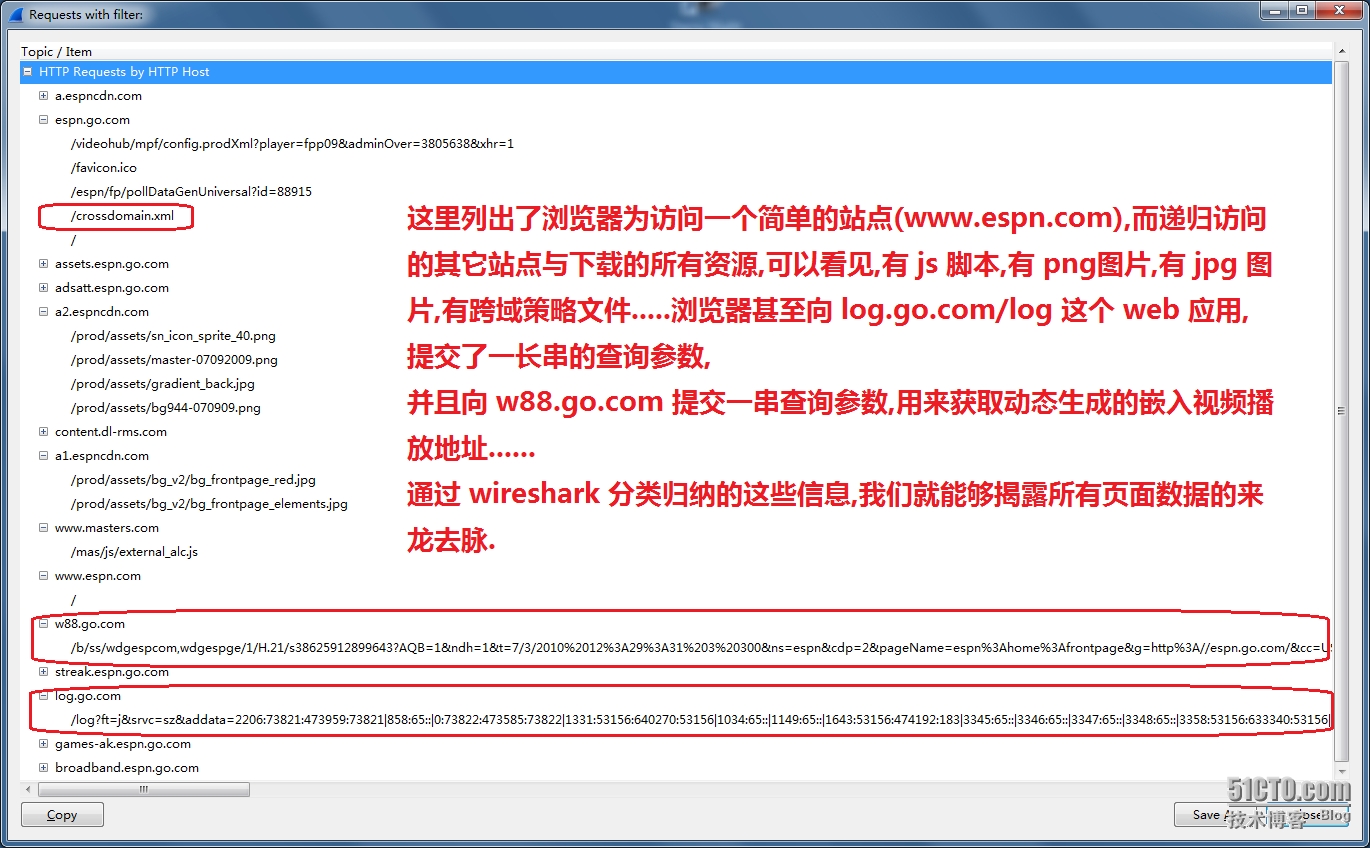
Task: Click the Wireshark fin icon in title bar
Action: click(x=15, y=14)
